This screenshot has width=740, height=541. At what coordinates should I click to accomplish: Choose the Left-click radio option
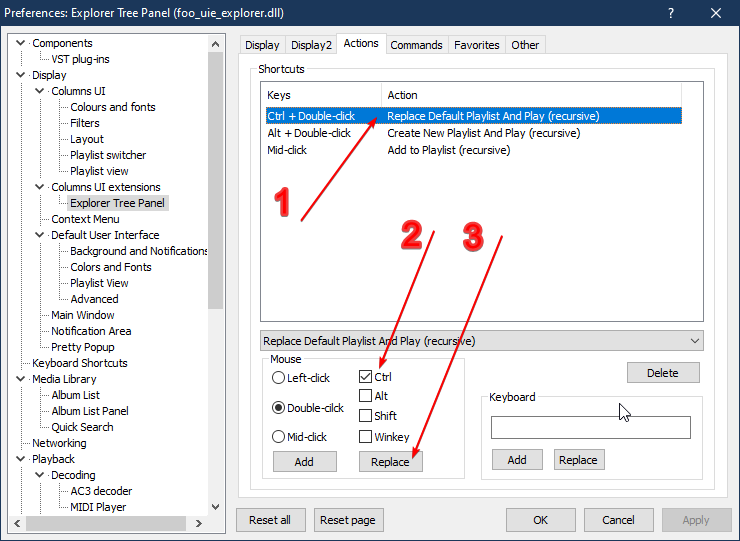[279, 378]
